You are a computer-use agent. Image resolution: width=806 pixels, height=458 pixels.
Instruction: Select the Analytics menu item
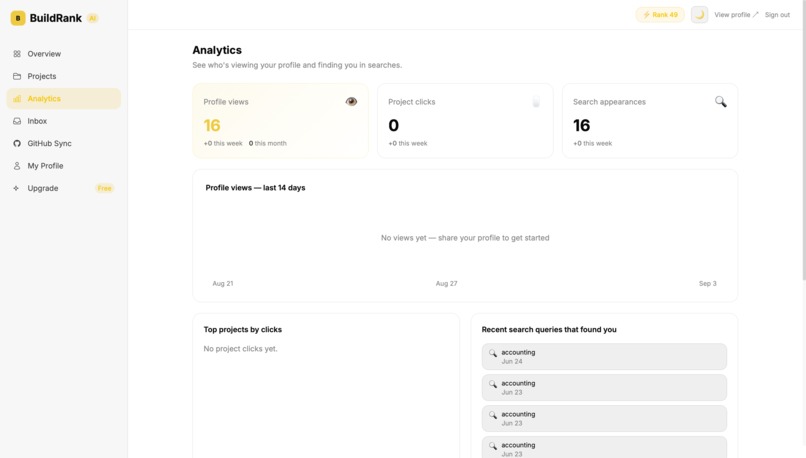click(64, 99)
